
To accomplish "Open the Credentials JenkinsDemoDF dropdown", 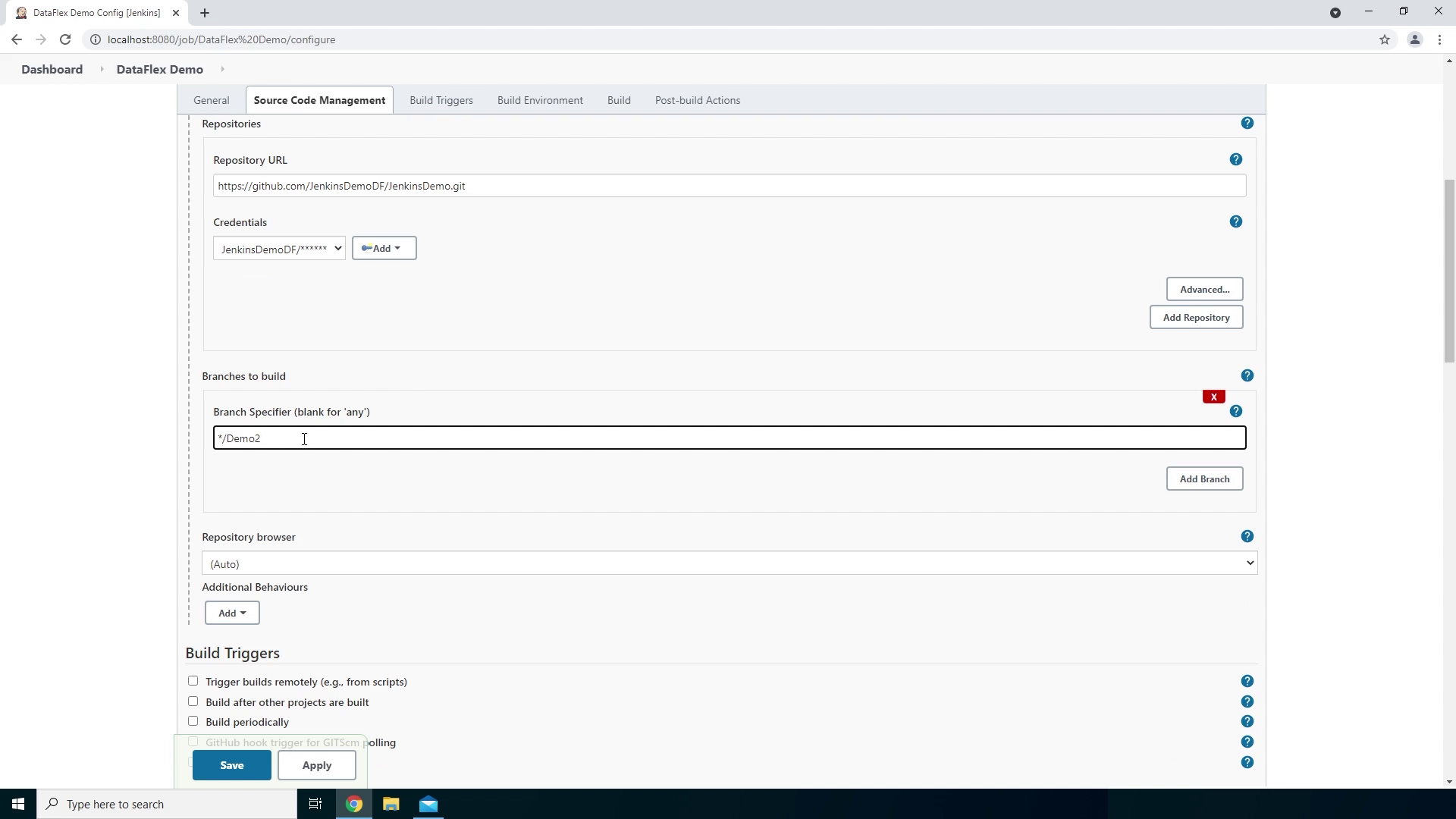I will coord(279,249).
